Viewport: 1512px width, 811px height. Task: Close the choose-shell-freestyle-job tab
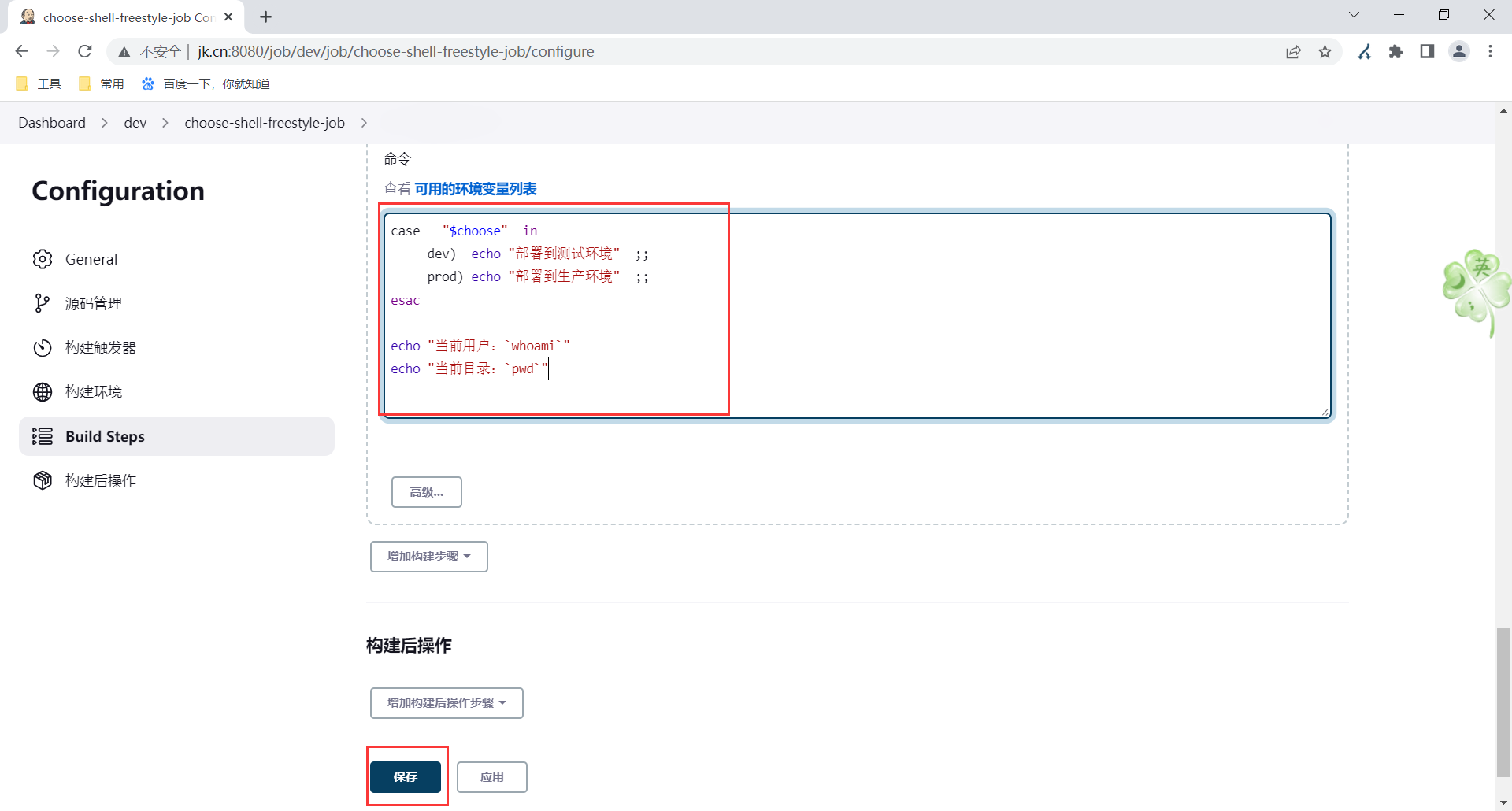[x=228, y=17]
